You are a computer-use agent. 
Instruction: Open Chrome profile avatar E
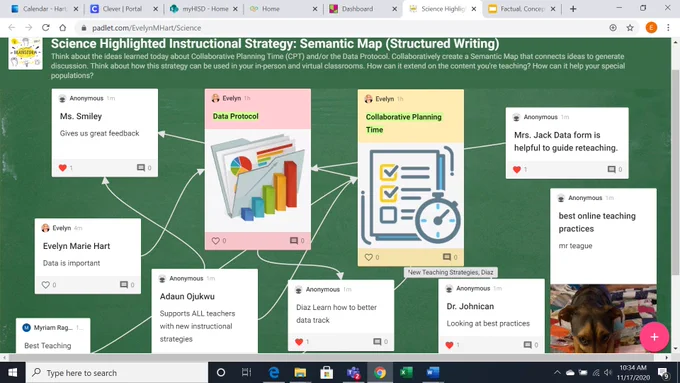(651, 28)
